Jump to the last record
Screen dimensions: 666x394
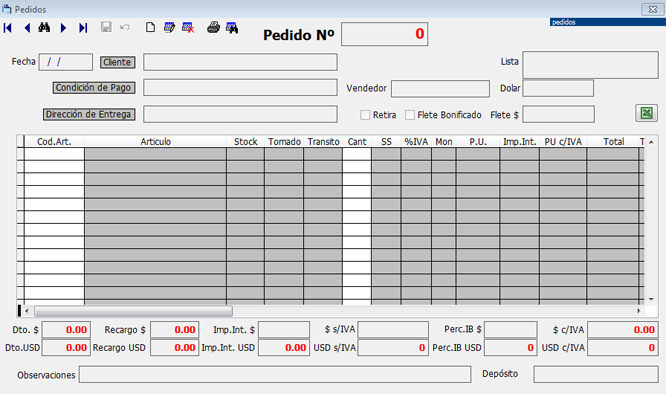pyautogui.click(x=83, y=28)
